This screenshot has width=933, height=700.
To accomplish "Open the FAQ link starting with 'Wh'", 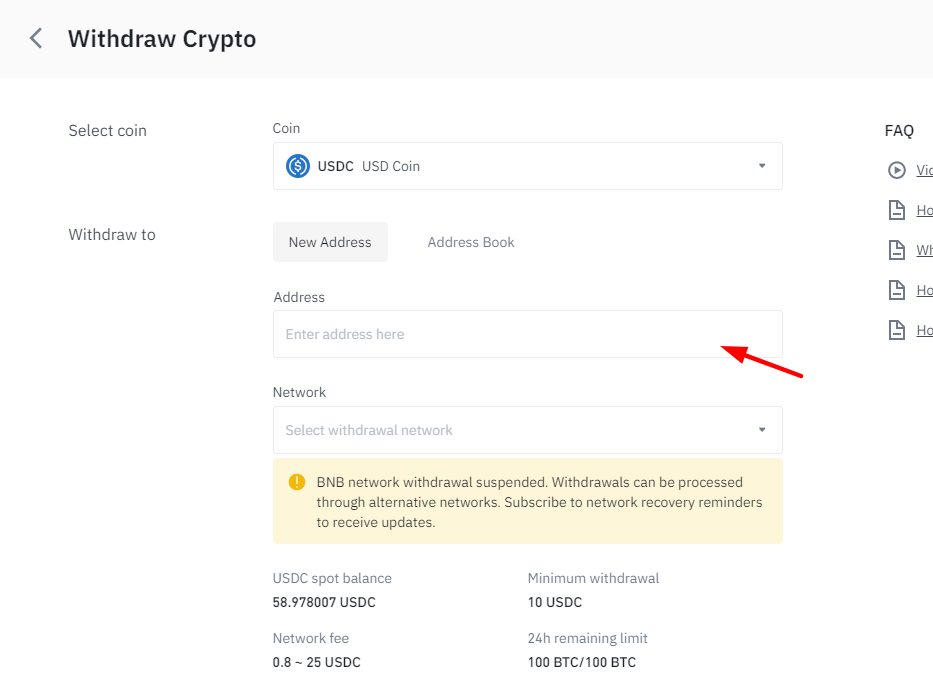I will click(x=925, y=250).
